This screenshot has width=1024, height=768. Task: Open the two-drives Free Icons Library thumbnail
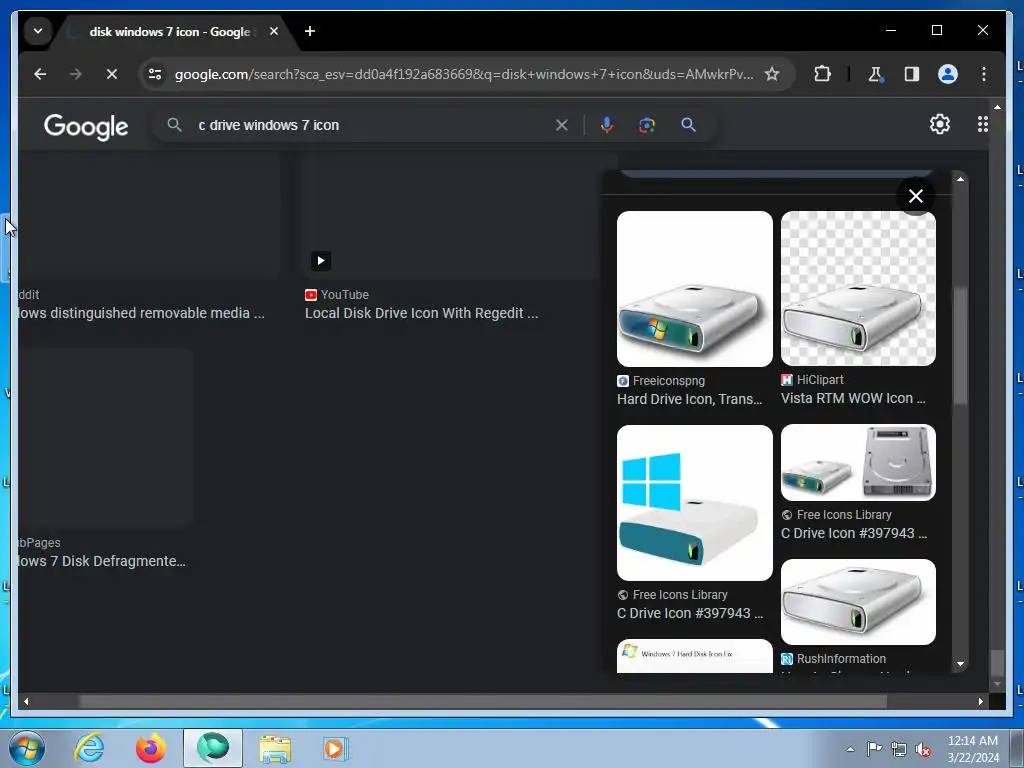[x=858, y=462]
